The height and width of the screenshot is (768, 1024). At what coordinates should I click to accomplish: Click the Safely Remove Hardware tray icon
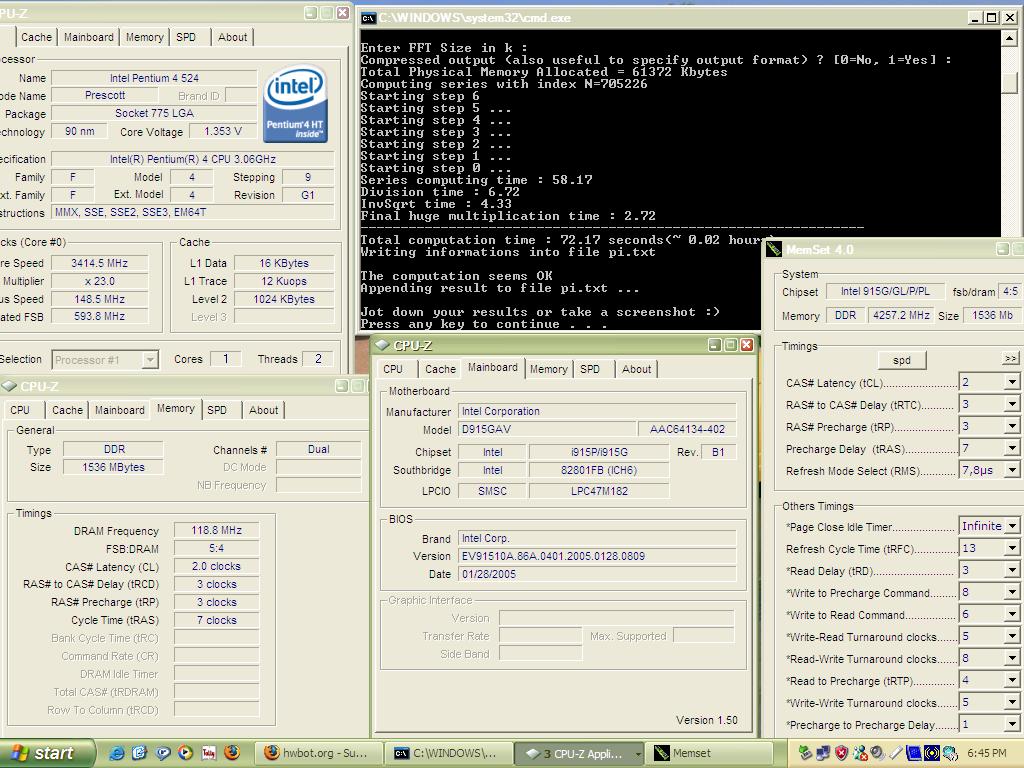pyautogui.click(x=805, y=753)
